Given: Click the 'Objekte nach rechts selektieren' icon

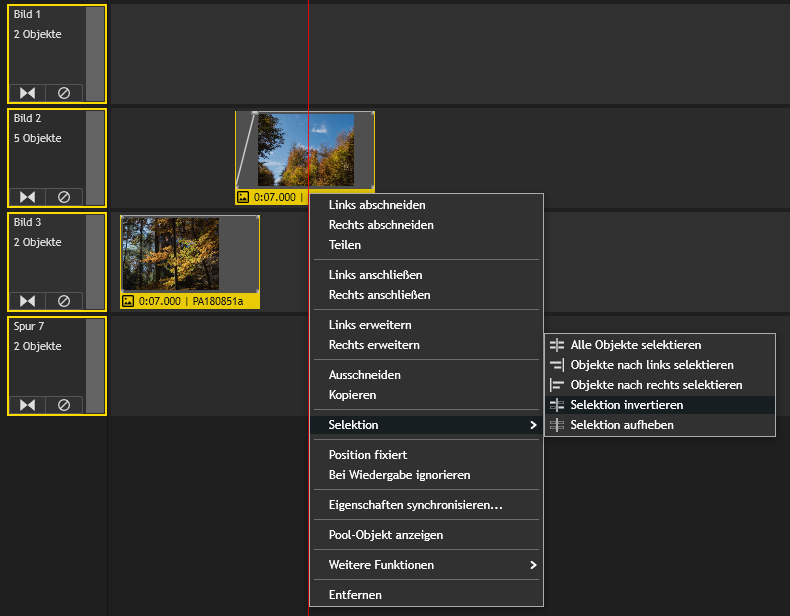Looking at the screenshot, I should (x=557, y=385).
